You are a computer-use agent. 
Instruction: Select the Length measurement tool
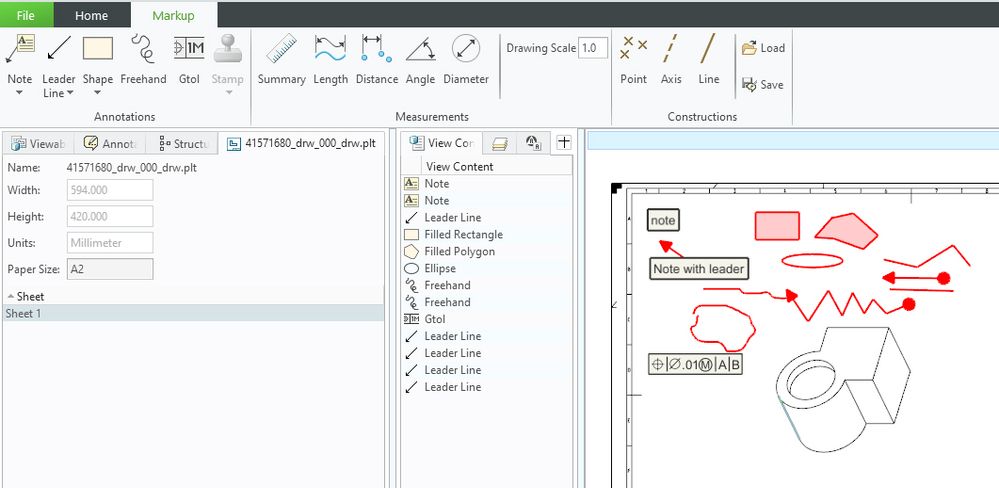(x=330, y=59)
